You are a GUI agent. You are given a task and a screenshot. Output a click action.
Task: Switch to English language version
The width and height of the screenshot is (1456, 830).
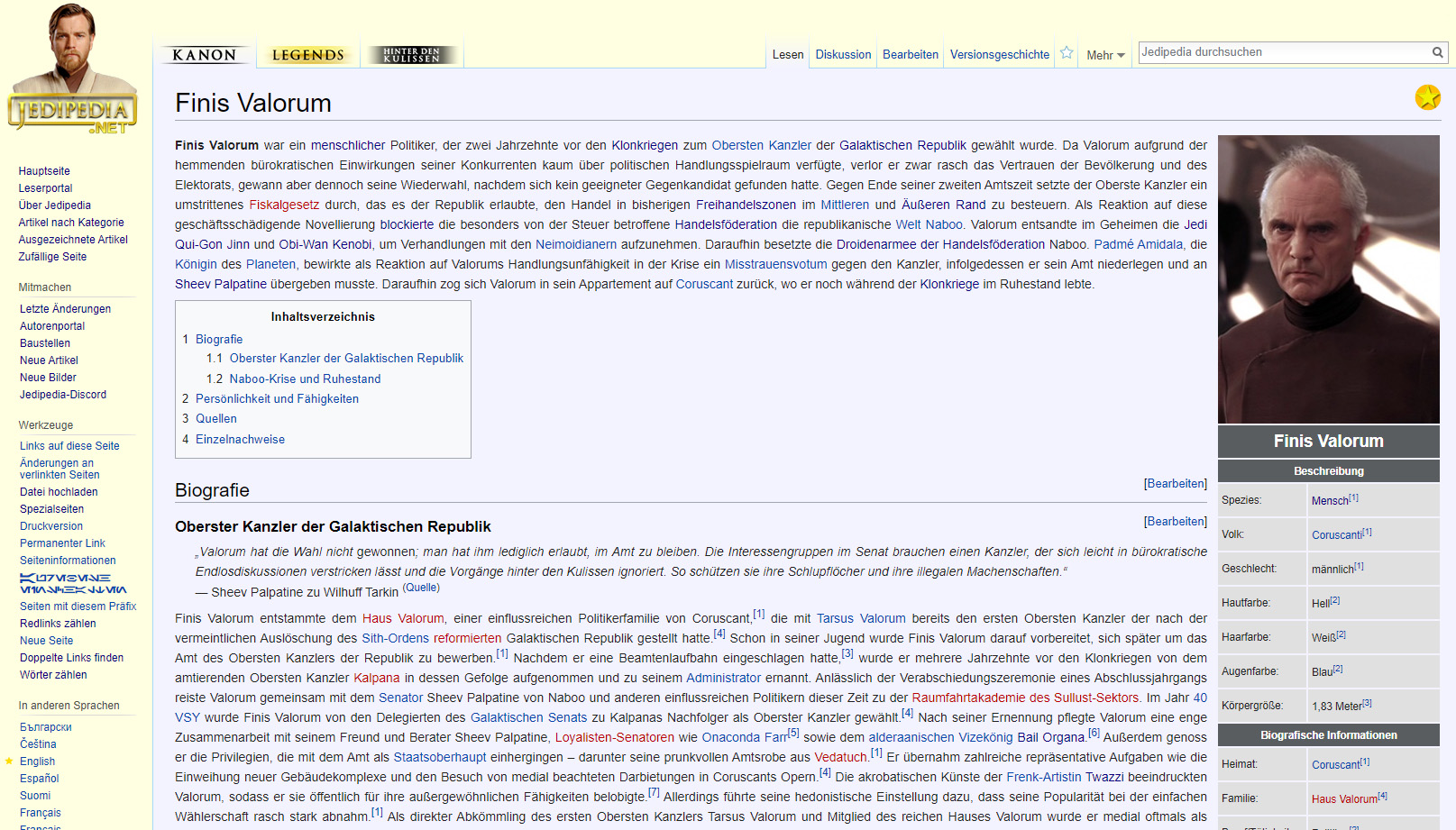37,762
